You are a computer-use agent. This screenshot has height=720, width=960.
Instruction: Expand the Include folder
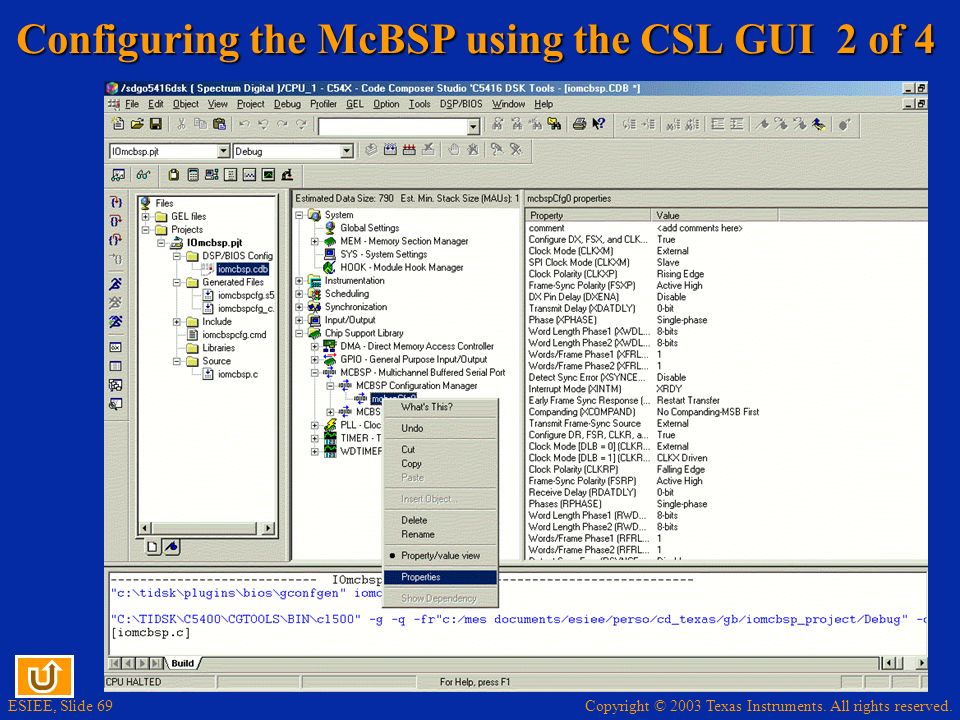pyautogui.click(x=177, y=321)
